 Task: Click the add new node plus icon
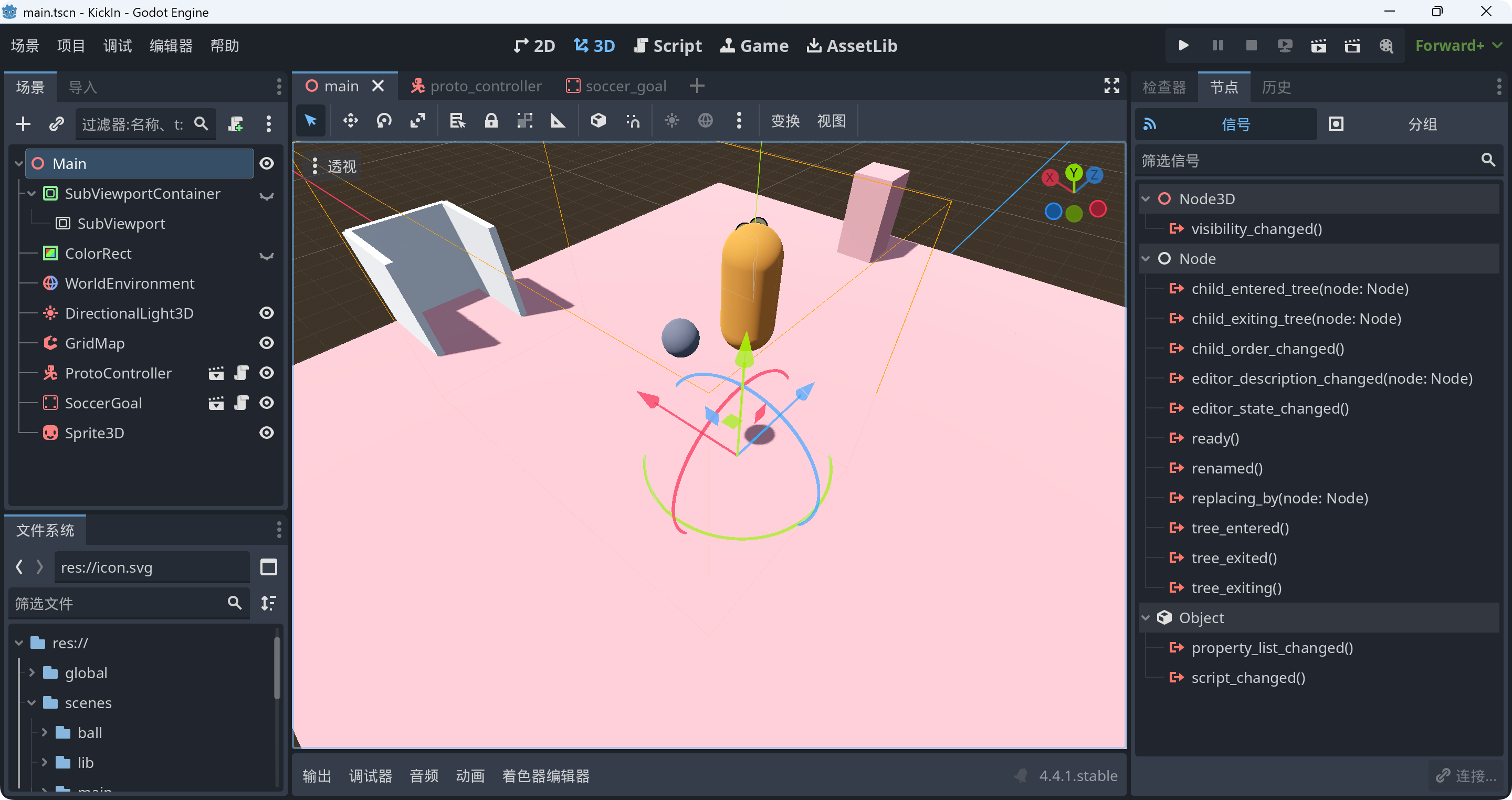[23, 124]
